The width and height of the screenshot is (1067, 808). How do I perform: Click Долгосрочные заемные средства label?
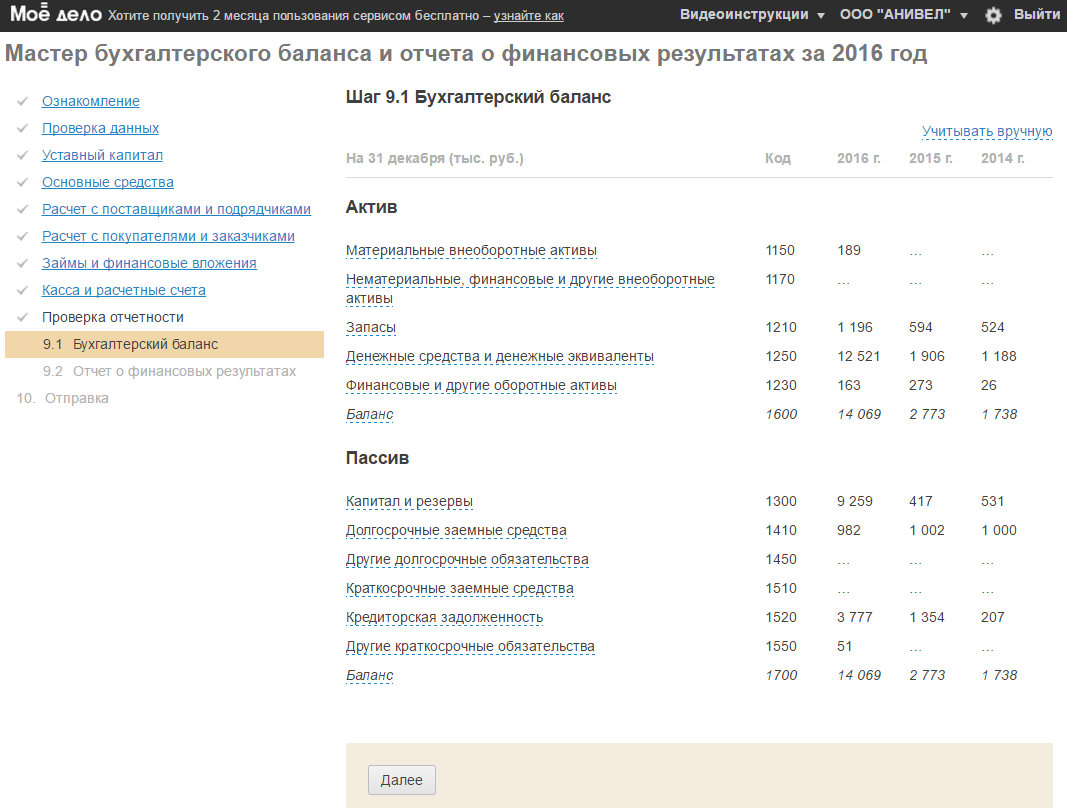click(456, 530)
